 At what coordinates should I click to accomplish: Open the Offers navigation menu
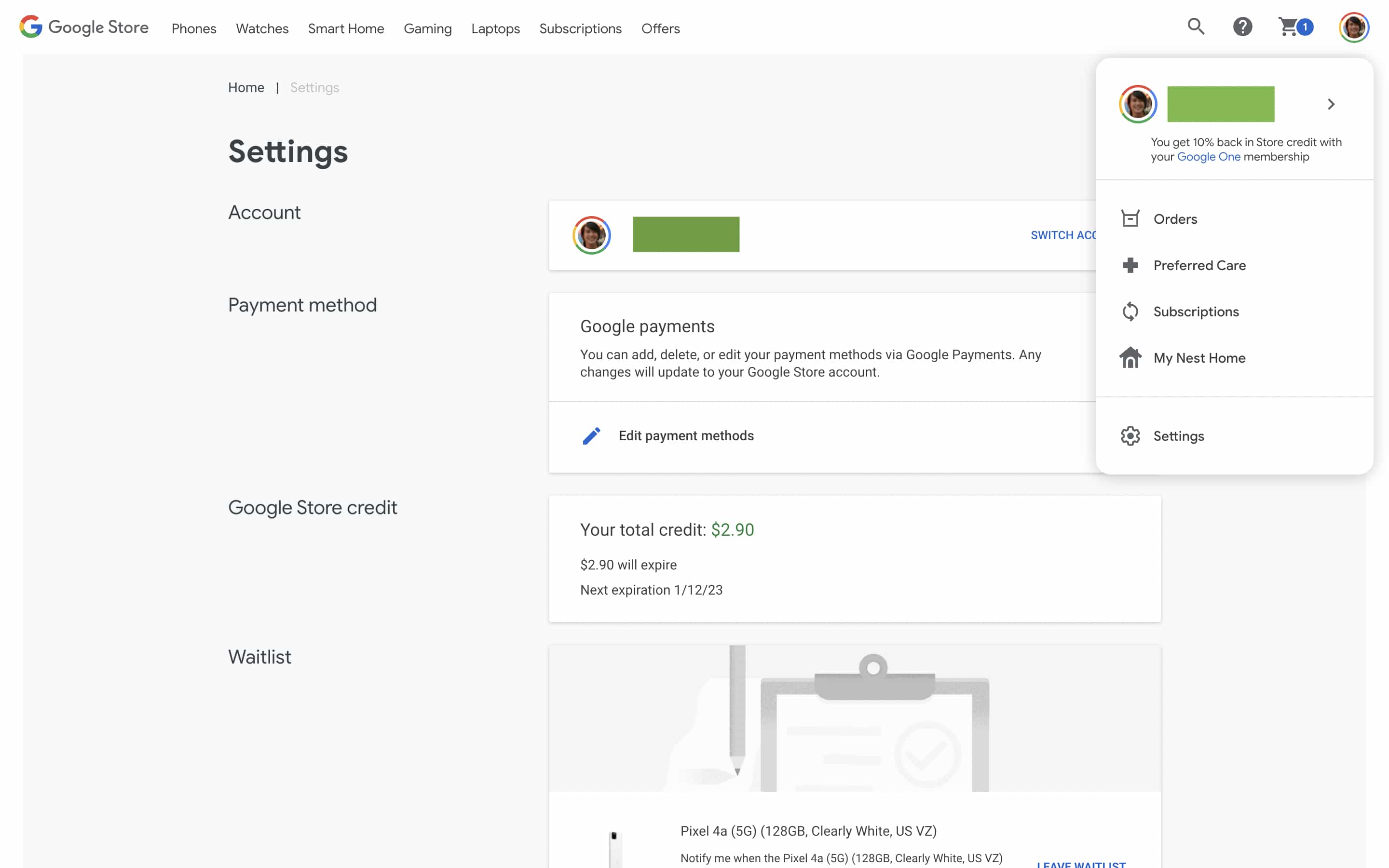pyautogui.click(x=660, y=28)
